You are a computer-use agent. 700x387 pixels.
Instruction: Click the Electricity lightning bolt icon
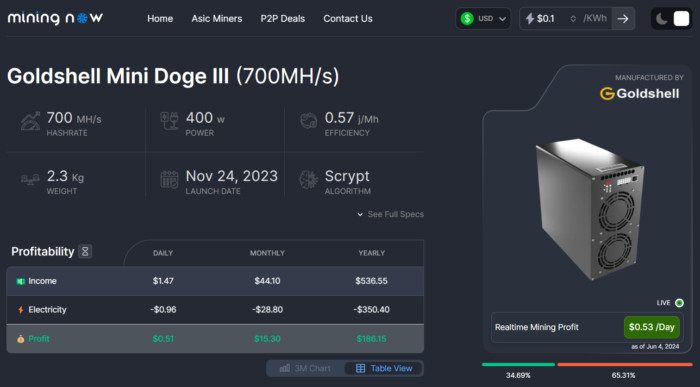pos(21,310)
